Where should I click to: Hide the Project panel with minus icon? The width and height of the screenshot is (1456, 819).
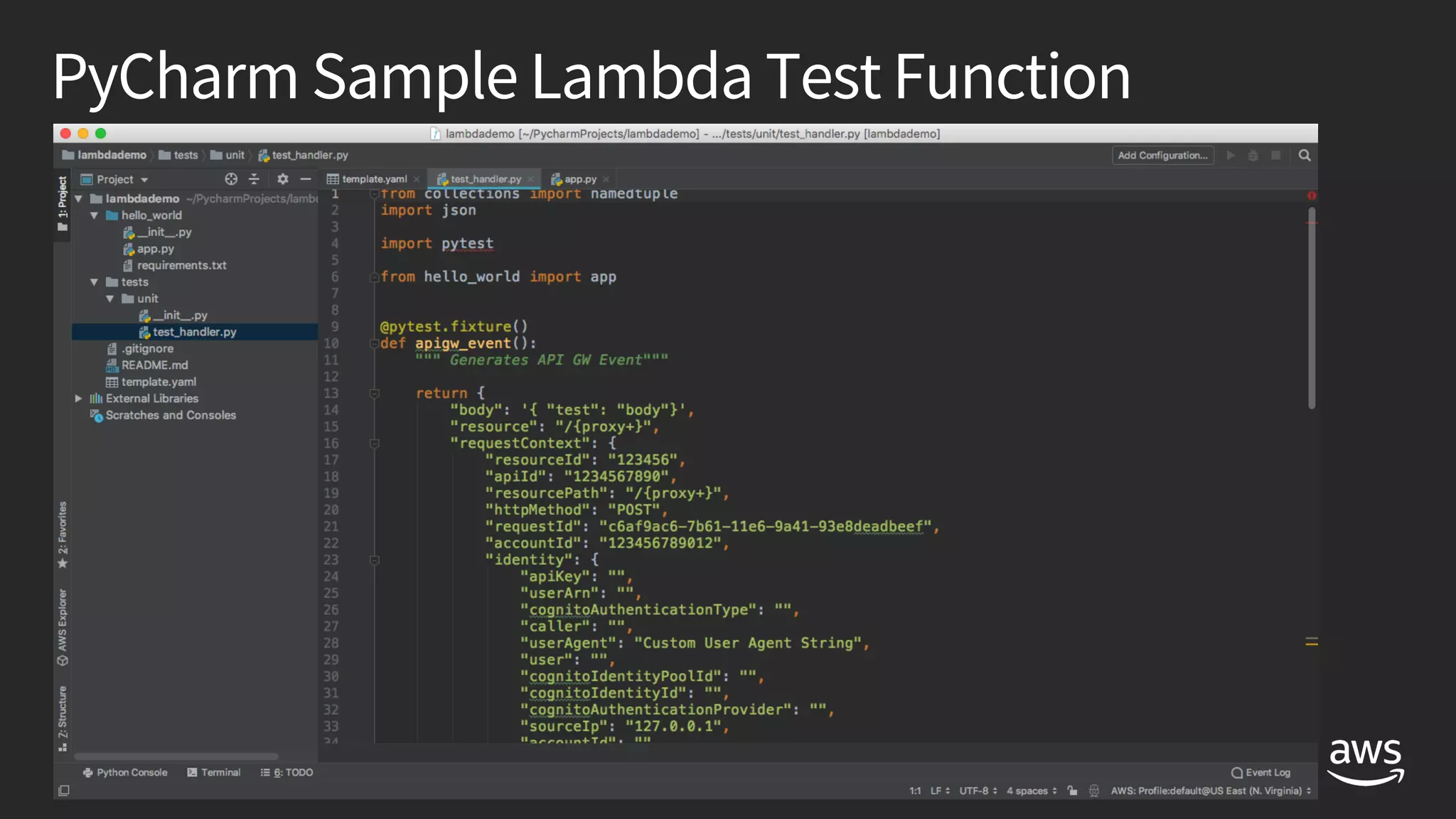[306, 179]
